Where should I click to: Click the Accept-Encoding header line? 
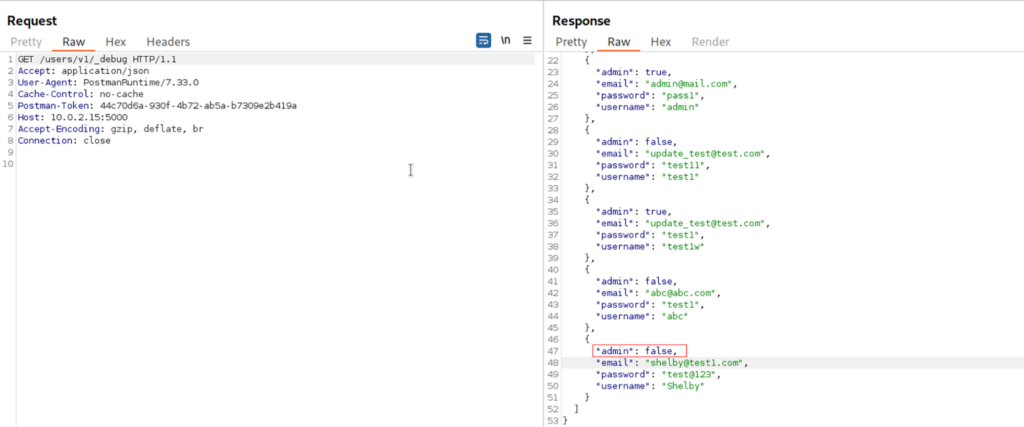point(110,129)
